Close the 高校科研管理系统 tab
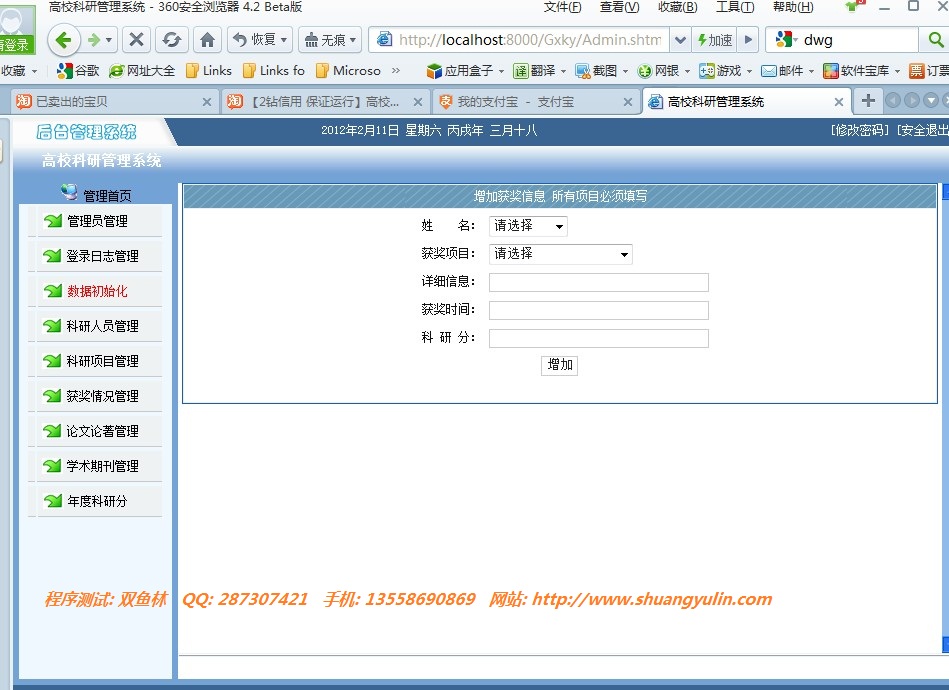This screenshot has height=690, width=949. click(x=839, y=102)
